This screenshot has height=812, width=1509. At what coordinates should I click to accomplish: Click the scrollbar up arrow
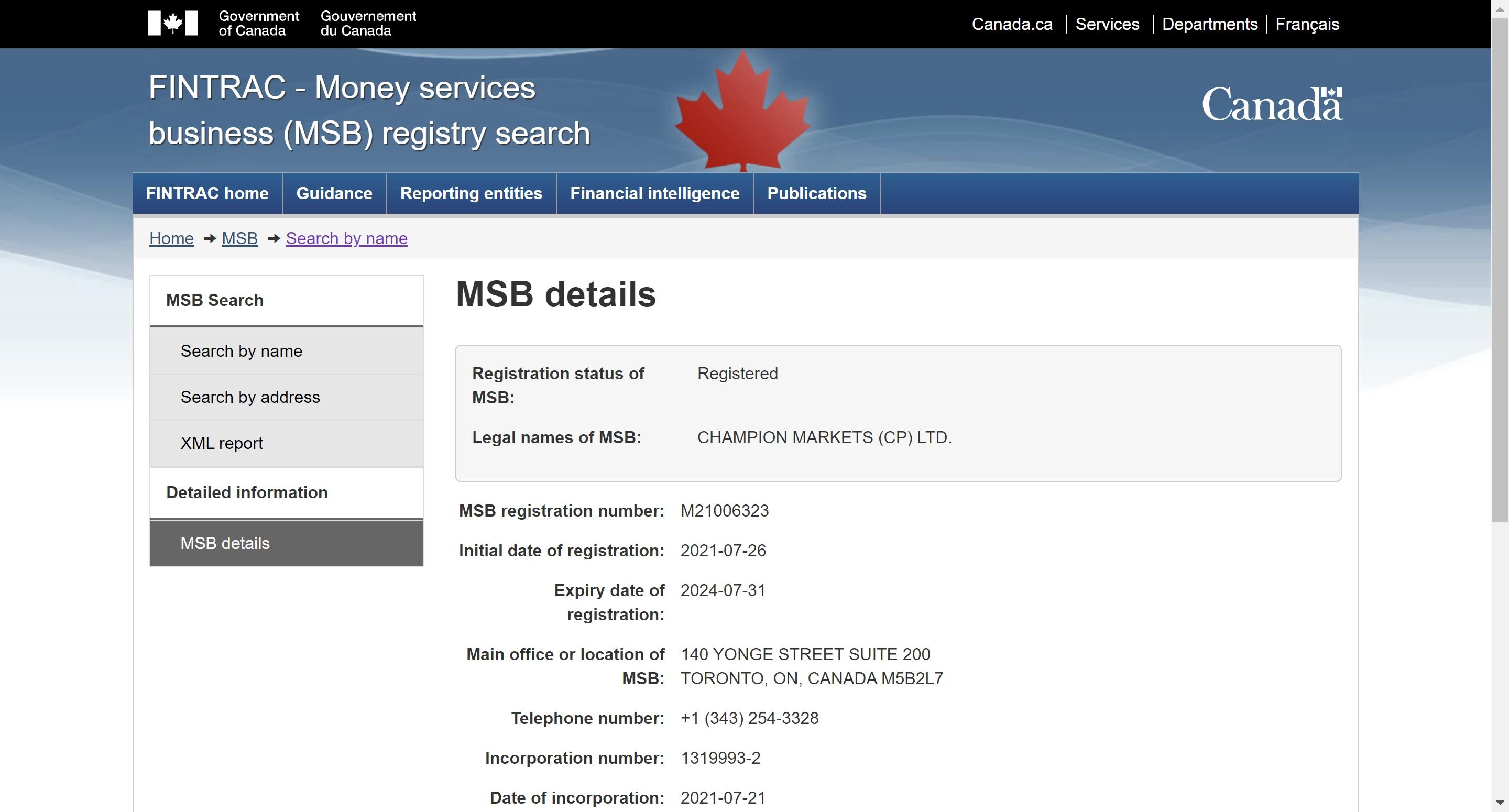click(1500, 8)
